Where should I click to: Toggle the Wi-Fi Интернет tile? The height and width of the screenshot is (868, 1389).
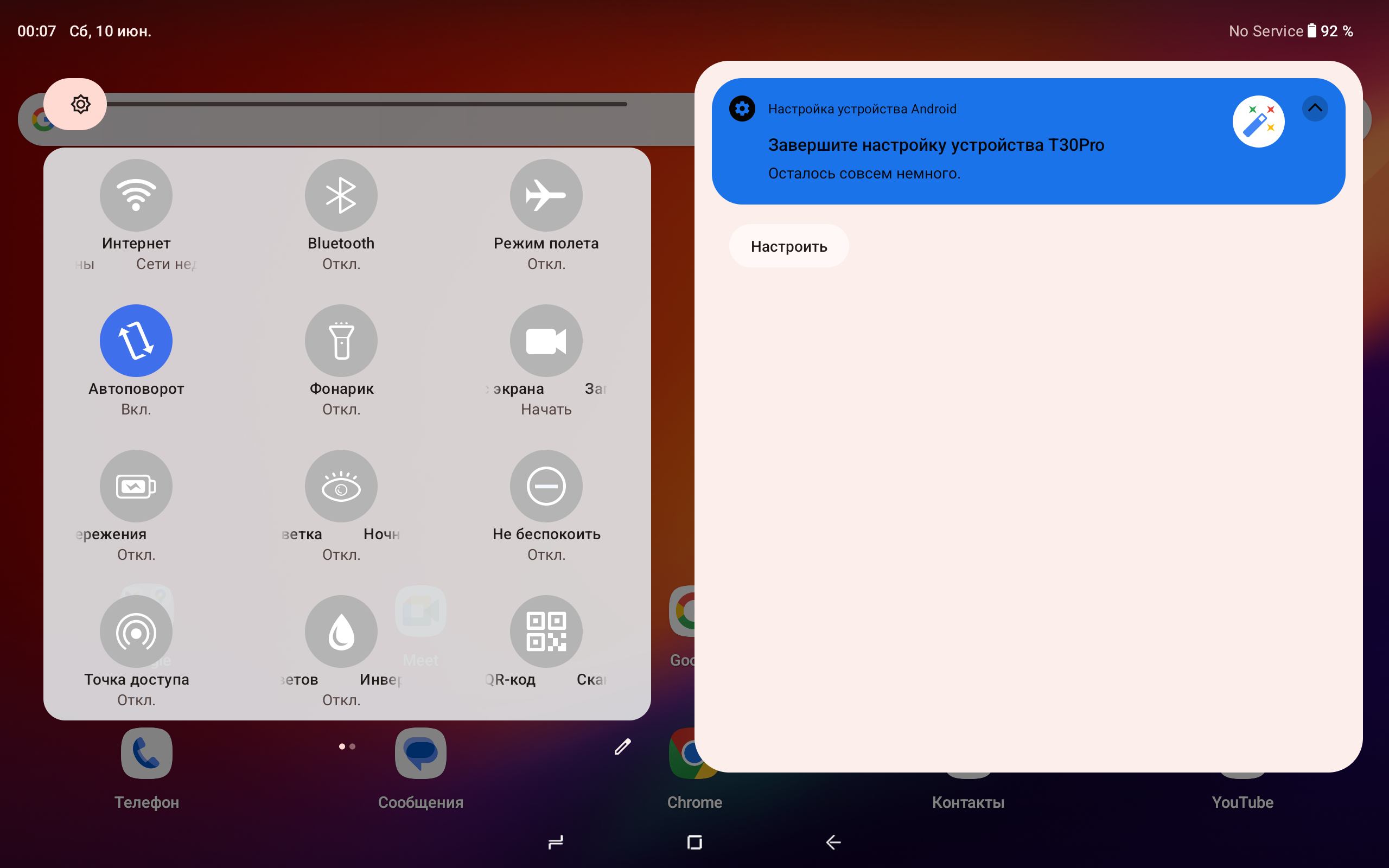click(x=136, y=195)
